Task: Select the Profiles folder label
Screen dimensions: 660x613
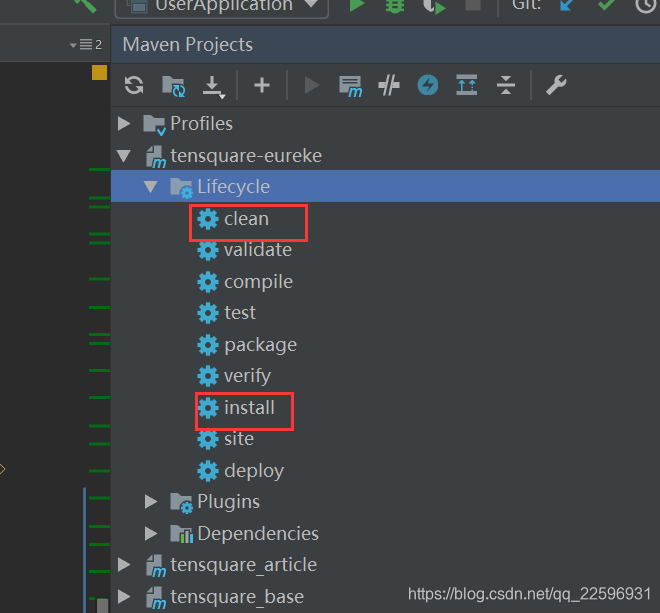Action: click(x=202, y=124)
